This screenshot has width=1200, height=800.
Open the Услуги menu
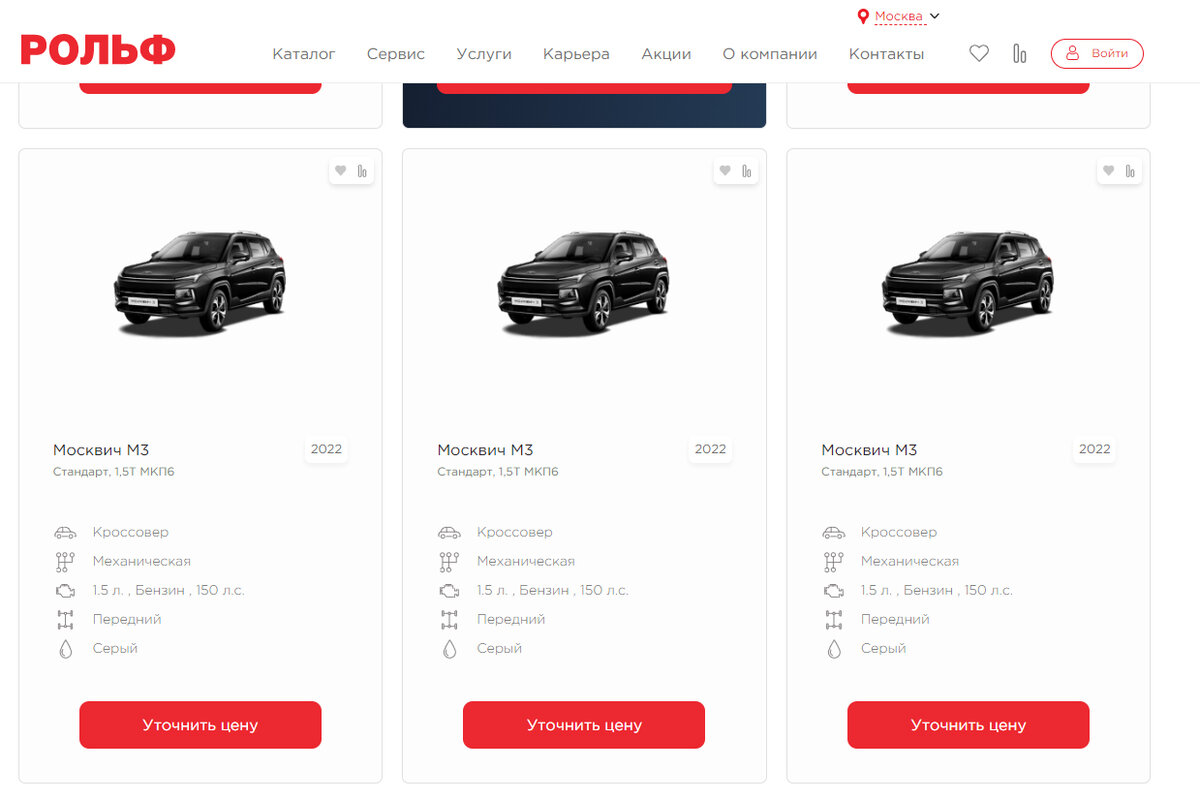(x=484, y=54)
